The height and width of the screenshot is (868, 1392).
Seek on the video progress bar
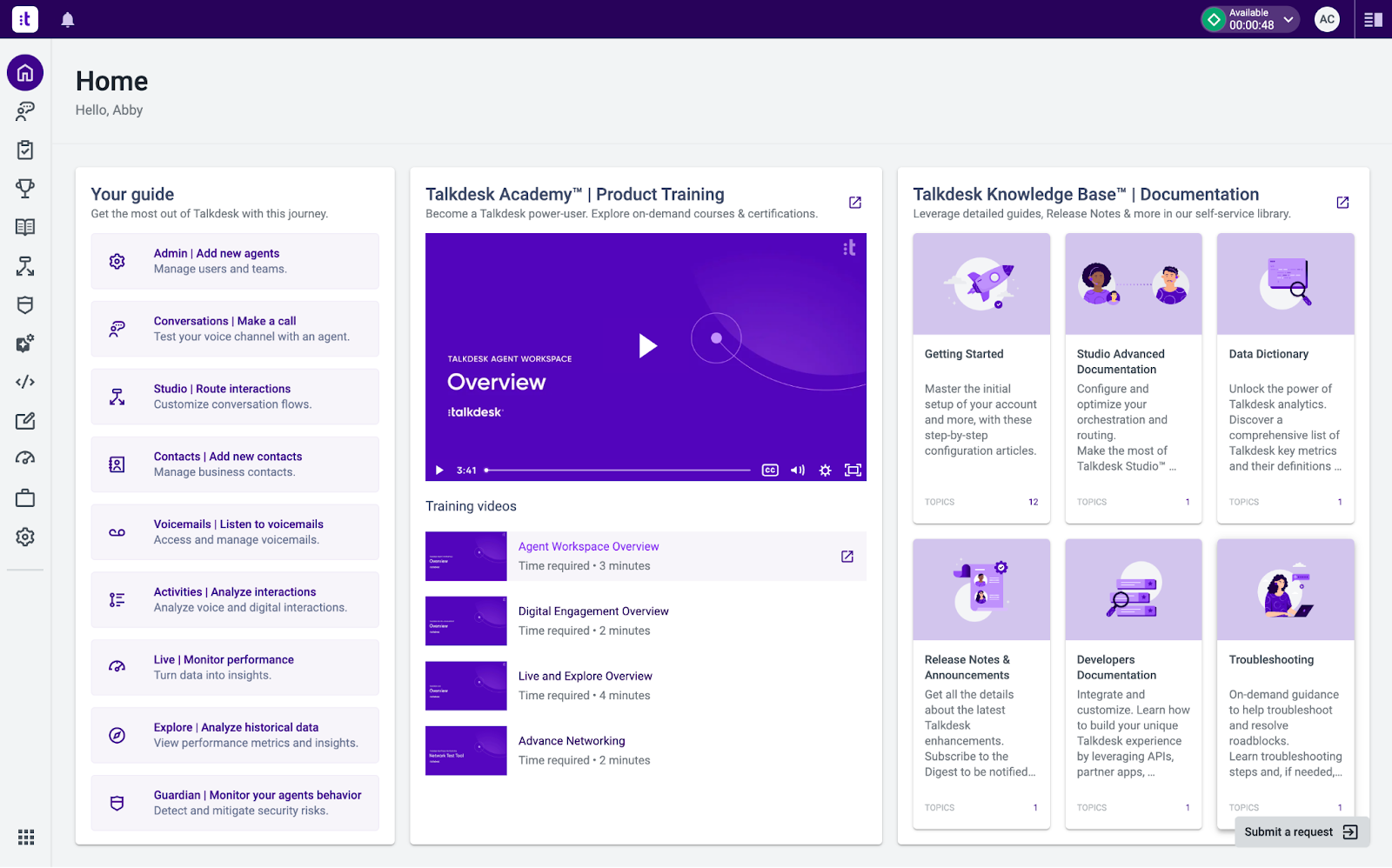618,471
